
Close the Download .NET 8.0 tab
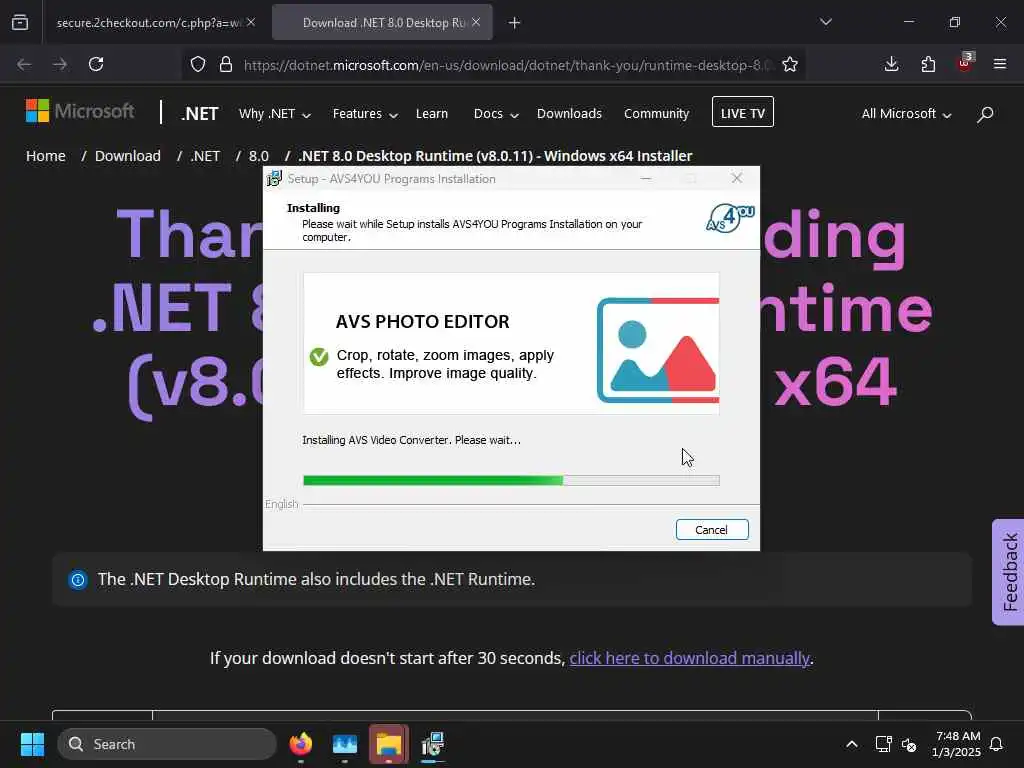pos(476,23)
